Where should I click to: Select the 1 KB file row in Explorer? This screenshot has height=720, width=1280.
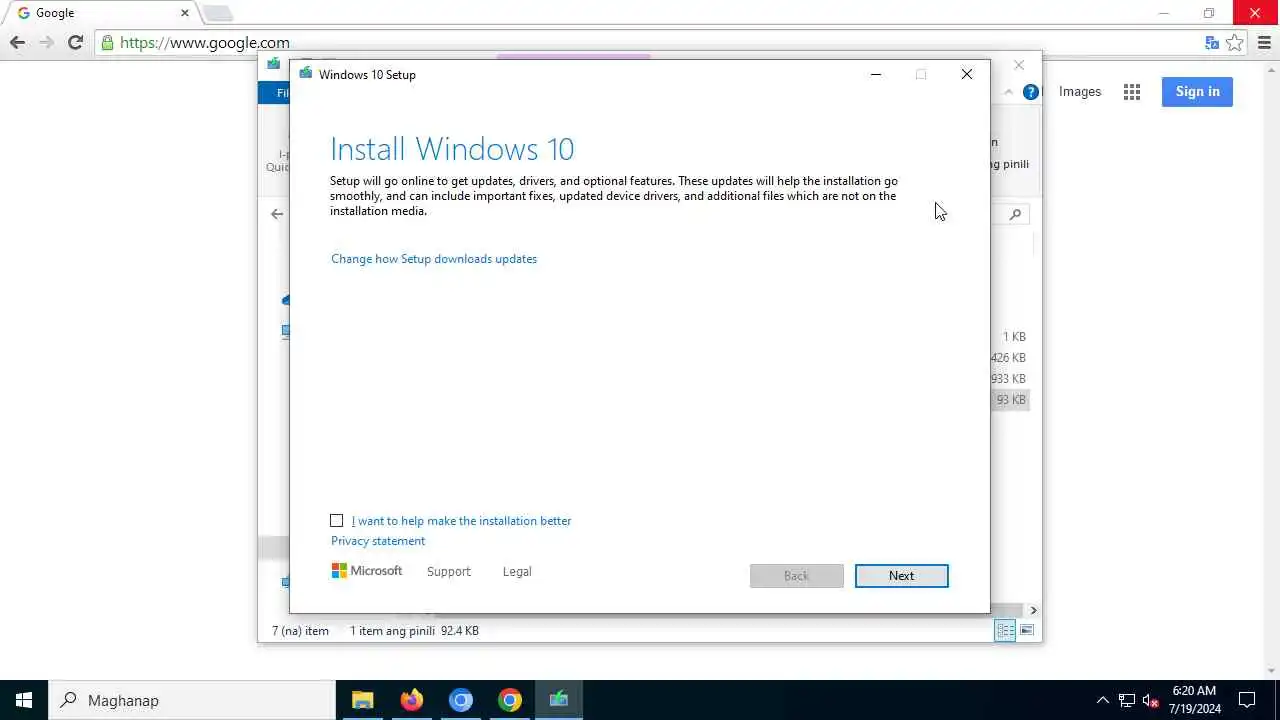[1010, 336]
